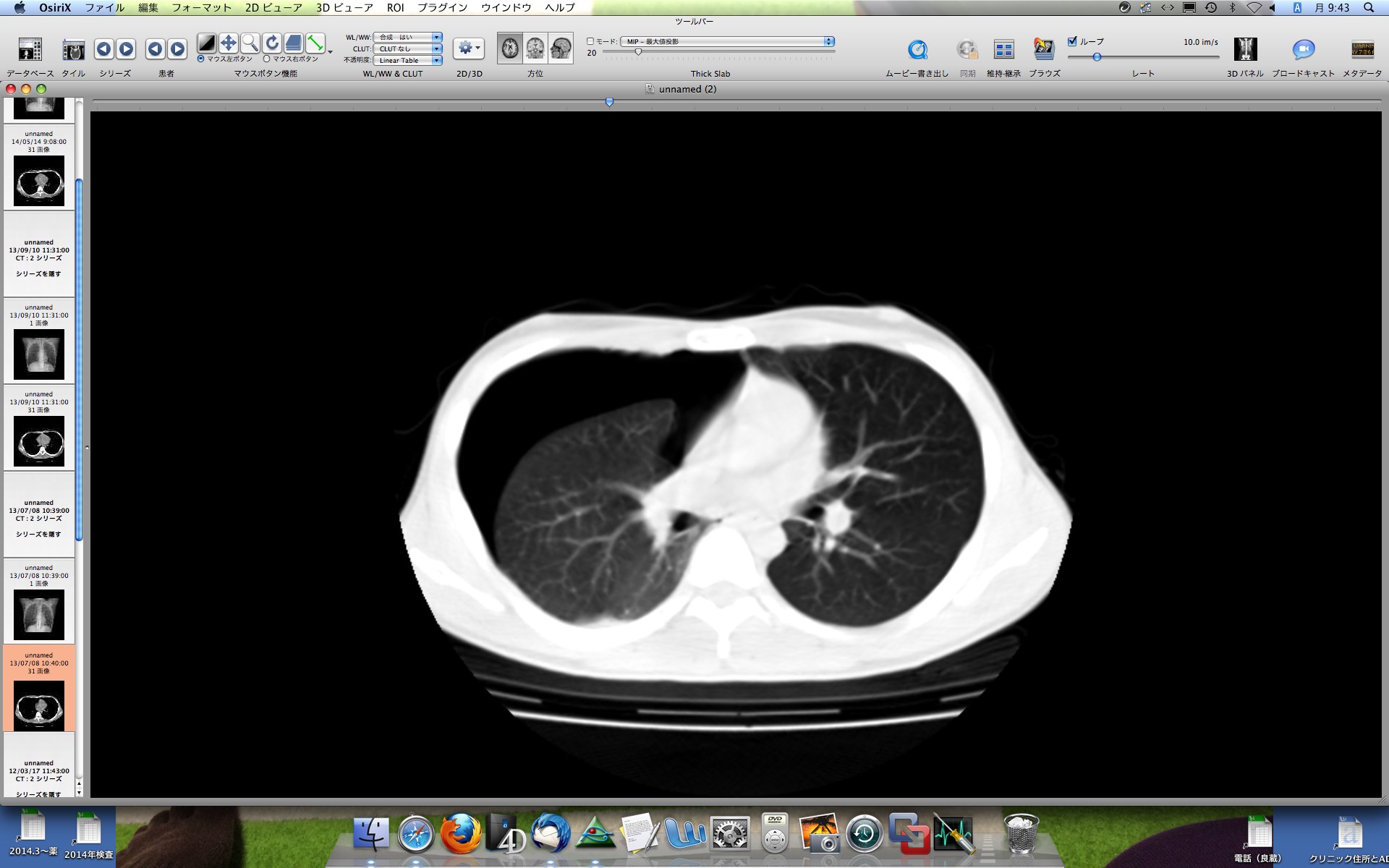Open the CLUT なし dropdown
Image resolution: width=1389 pixels, height=868 pixels.
click(407, 48)
